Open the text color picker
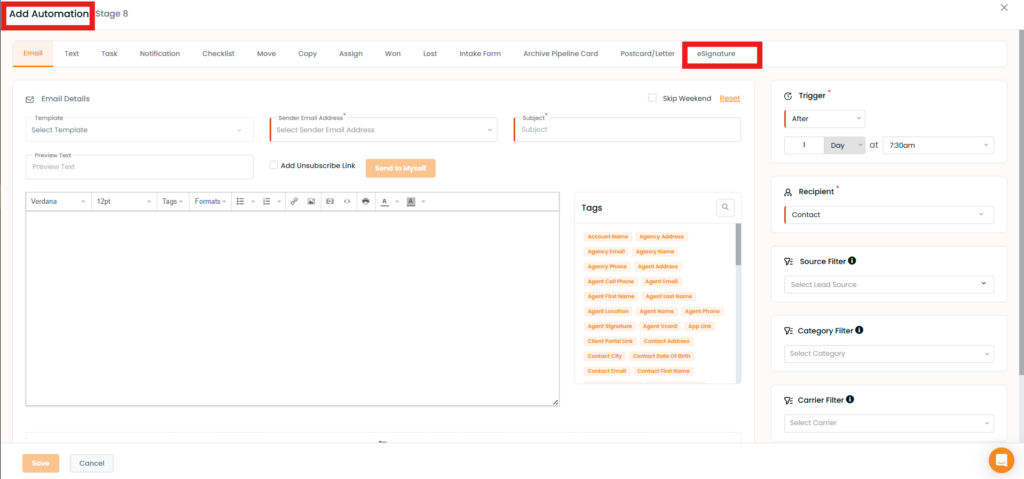The height and width of the screenshot is (479, 1024). click(386, 201)
